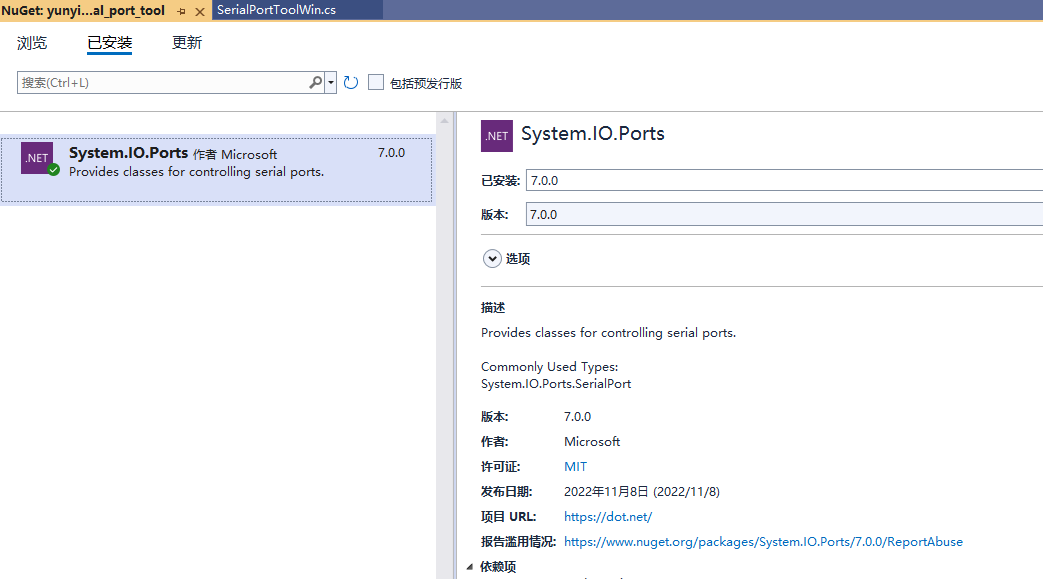
Task: Click the magnifier search icon
Action: coord(315,83)
